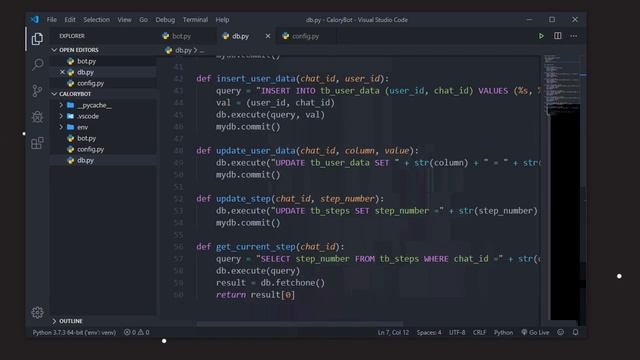The height and width of the screenshot is (360, 640).
Task: Open the editor More Actions menu
Action: coord(573,36)
